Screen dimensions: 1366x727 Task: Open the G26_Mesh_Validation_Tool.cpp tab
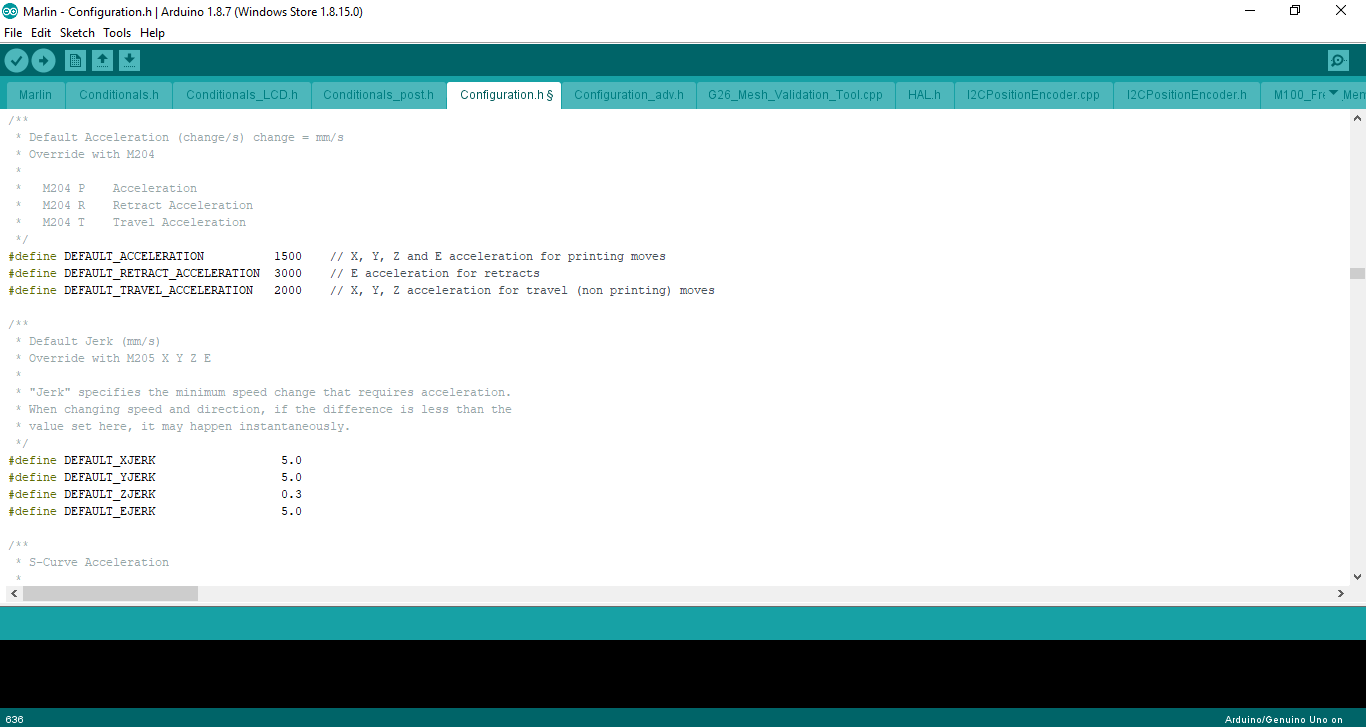pos(795,95)
